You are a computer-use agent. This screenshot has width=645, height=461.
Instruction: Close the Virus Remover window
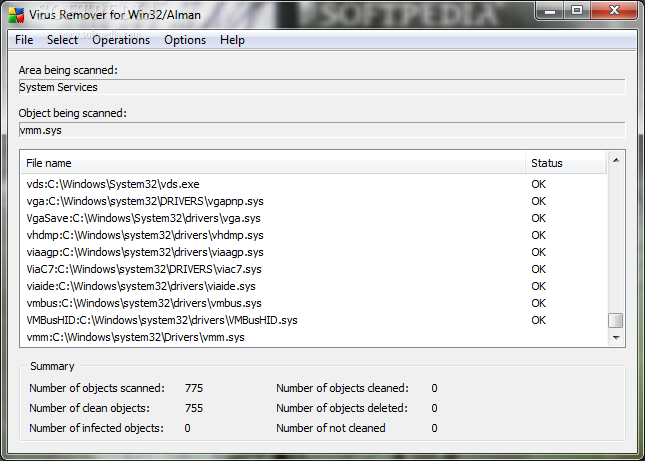[614, 11]
